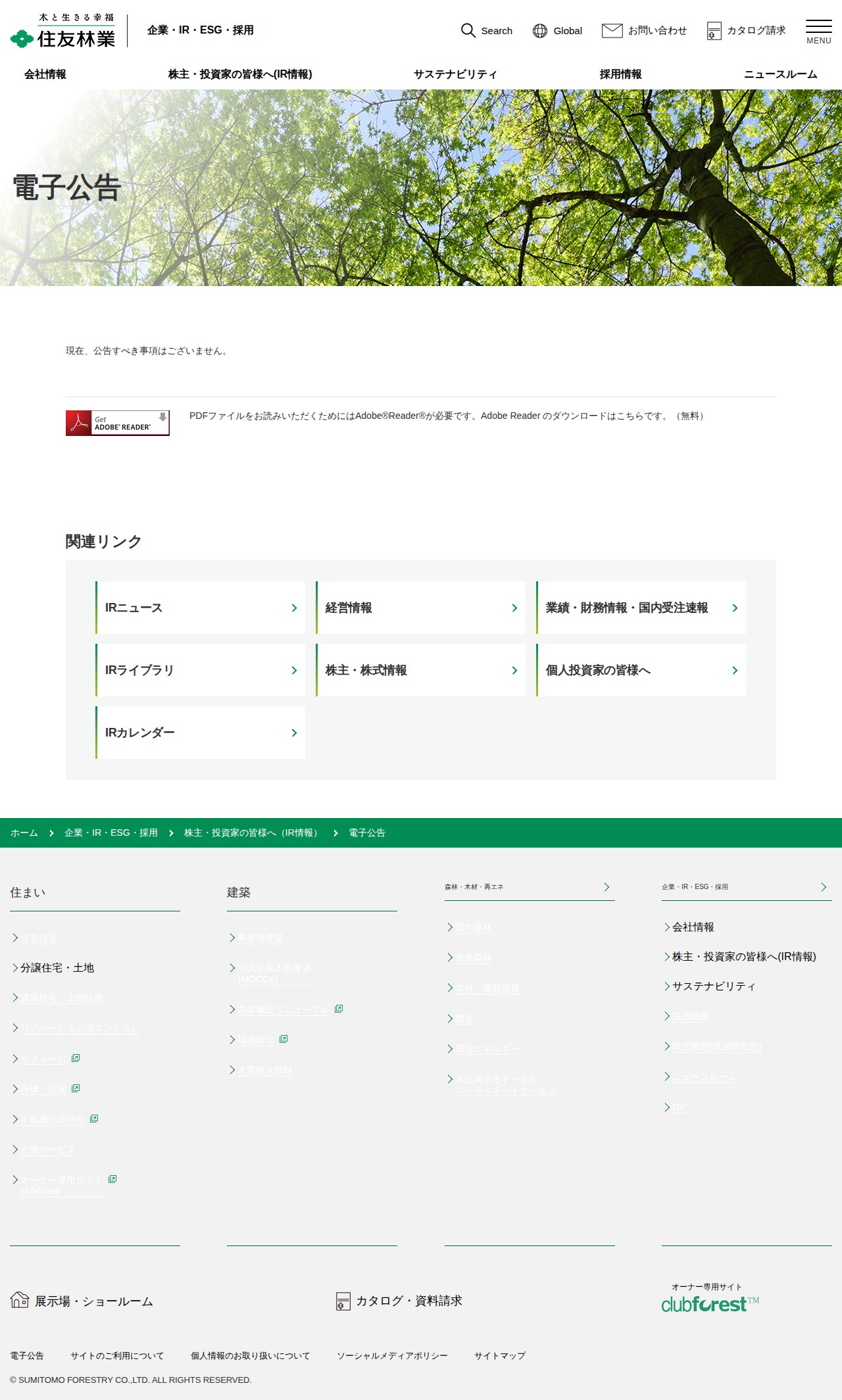Click 介護サービス footer link
Image resolution: width=842 pixels, height=1400 pixels.
click(x=48, y=1149)
